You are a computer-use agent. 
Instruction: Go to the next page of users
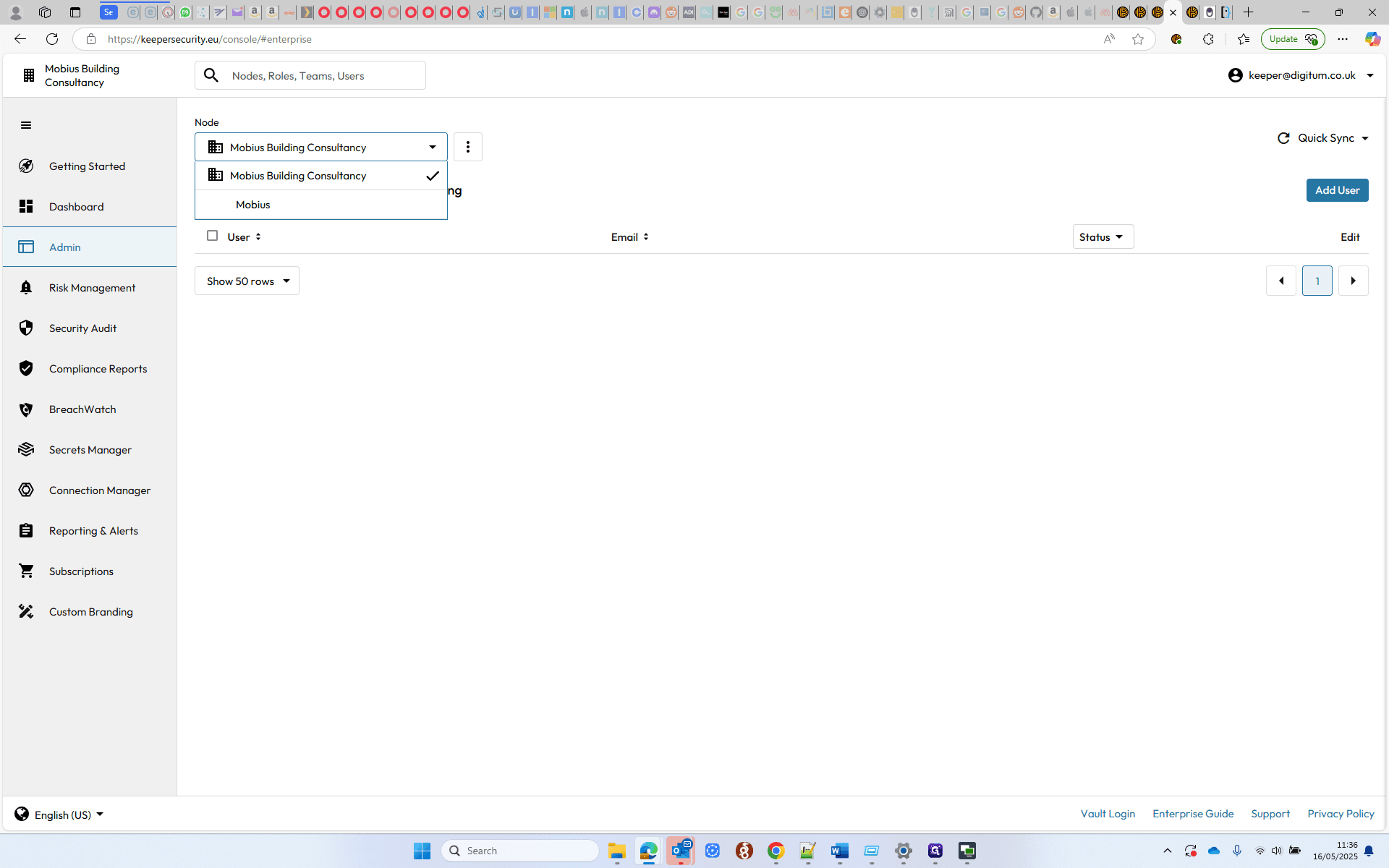tap(1354, 281)
